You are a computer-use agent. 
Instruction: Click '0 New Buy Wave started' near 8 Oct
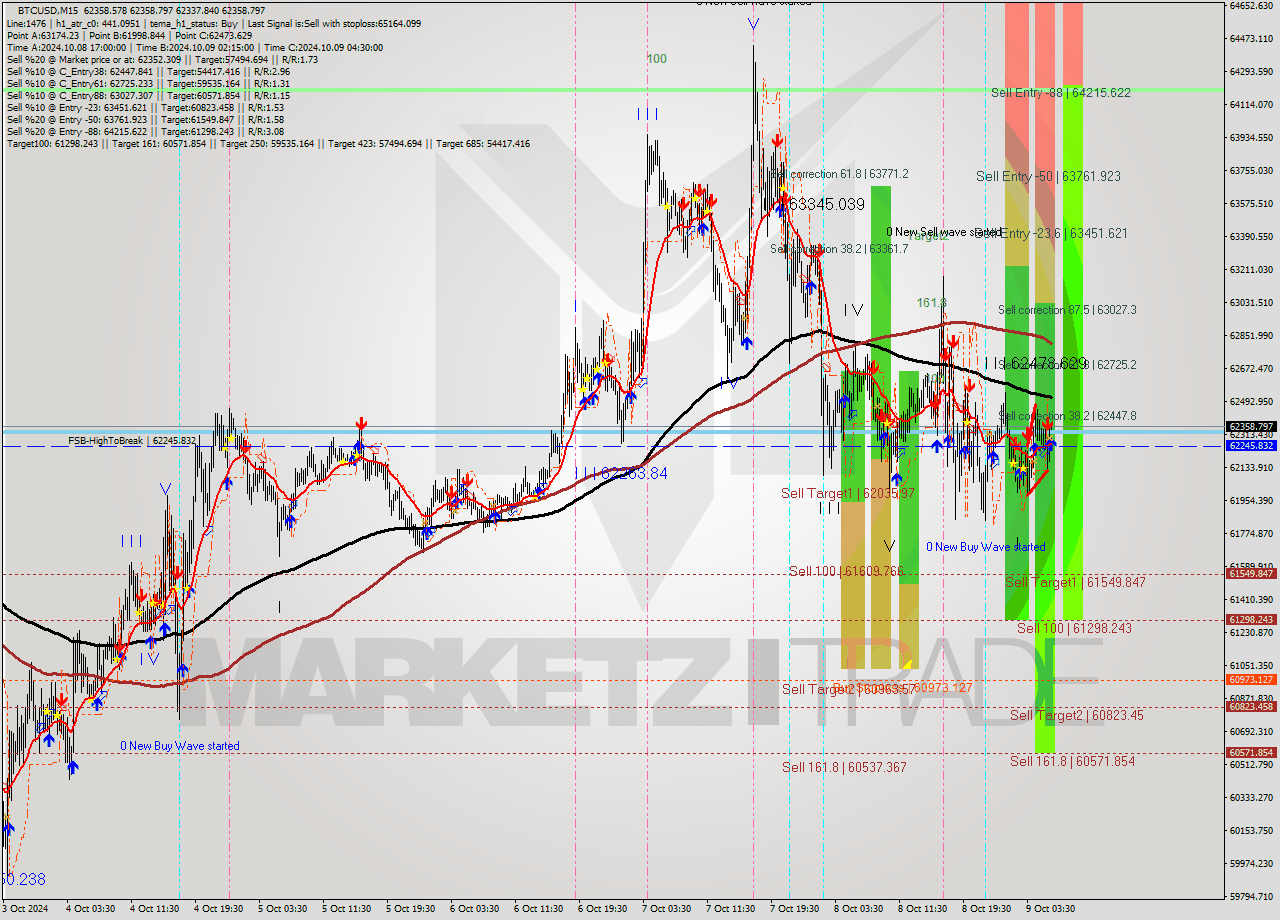986,547
